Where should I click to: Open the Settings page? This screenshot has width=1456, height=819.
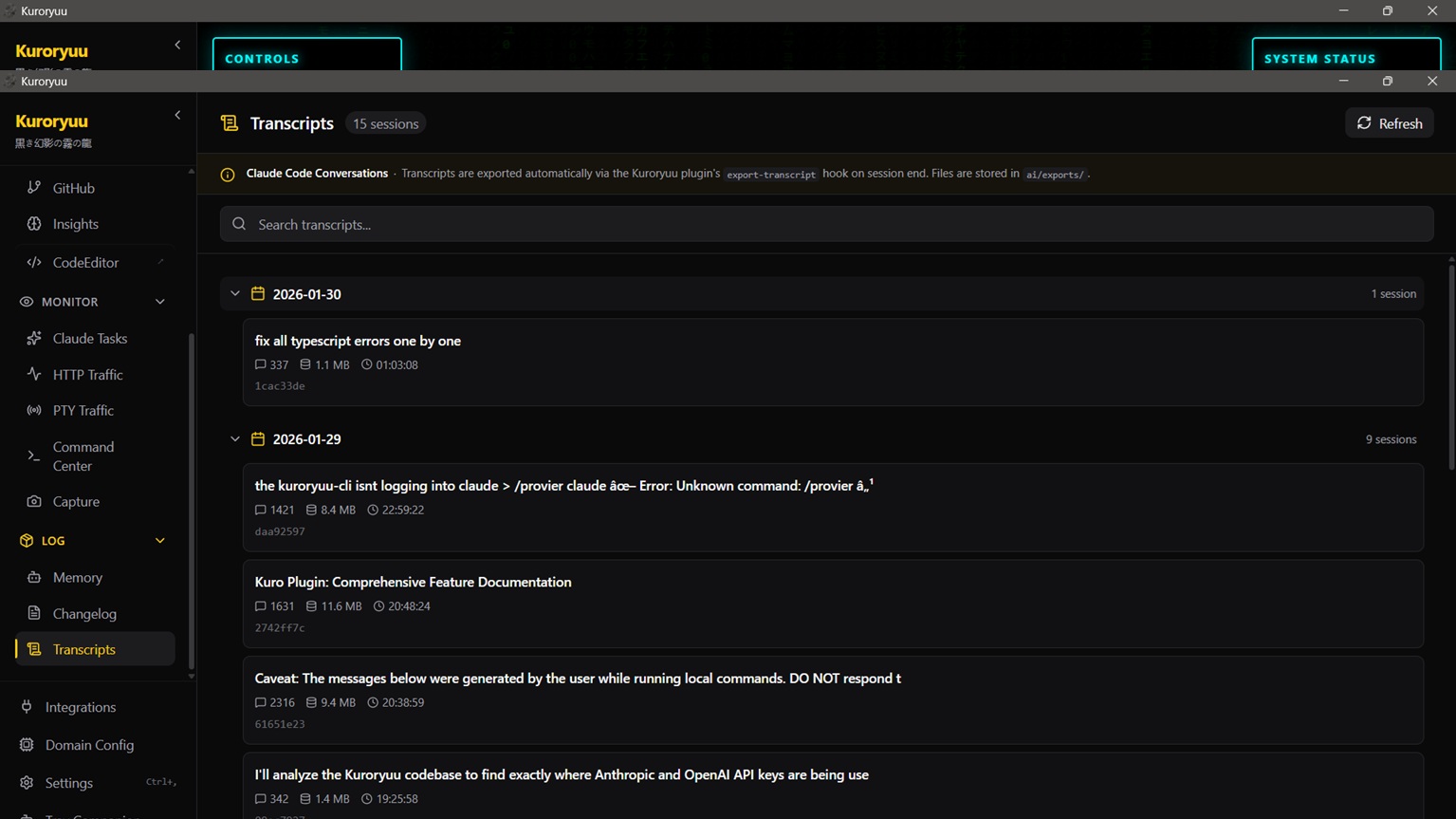68,783
